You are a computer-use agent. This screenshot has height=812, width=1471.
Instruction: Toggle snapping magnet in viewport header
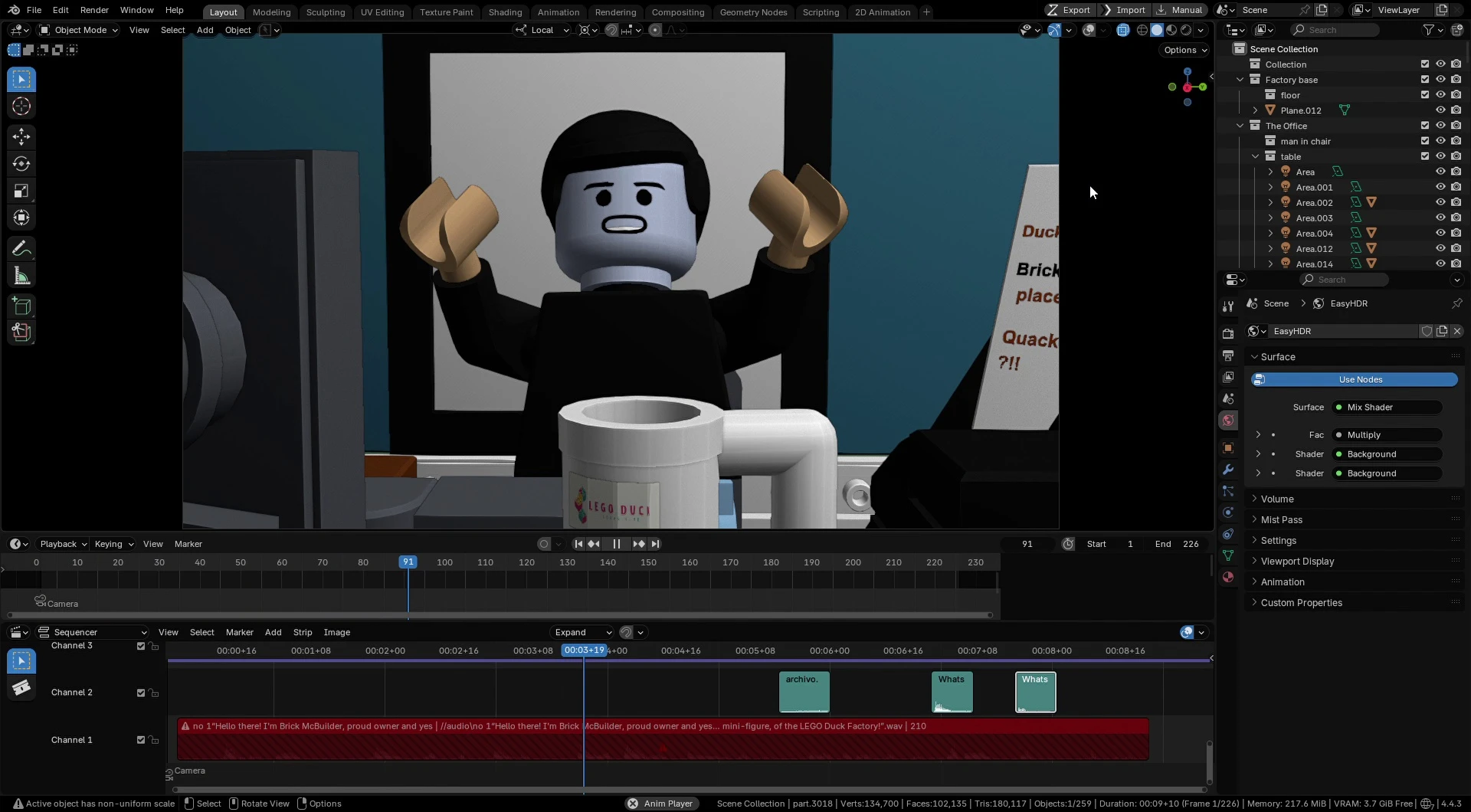[x=611, y=30]
